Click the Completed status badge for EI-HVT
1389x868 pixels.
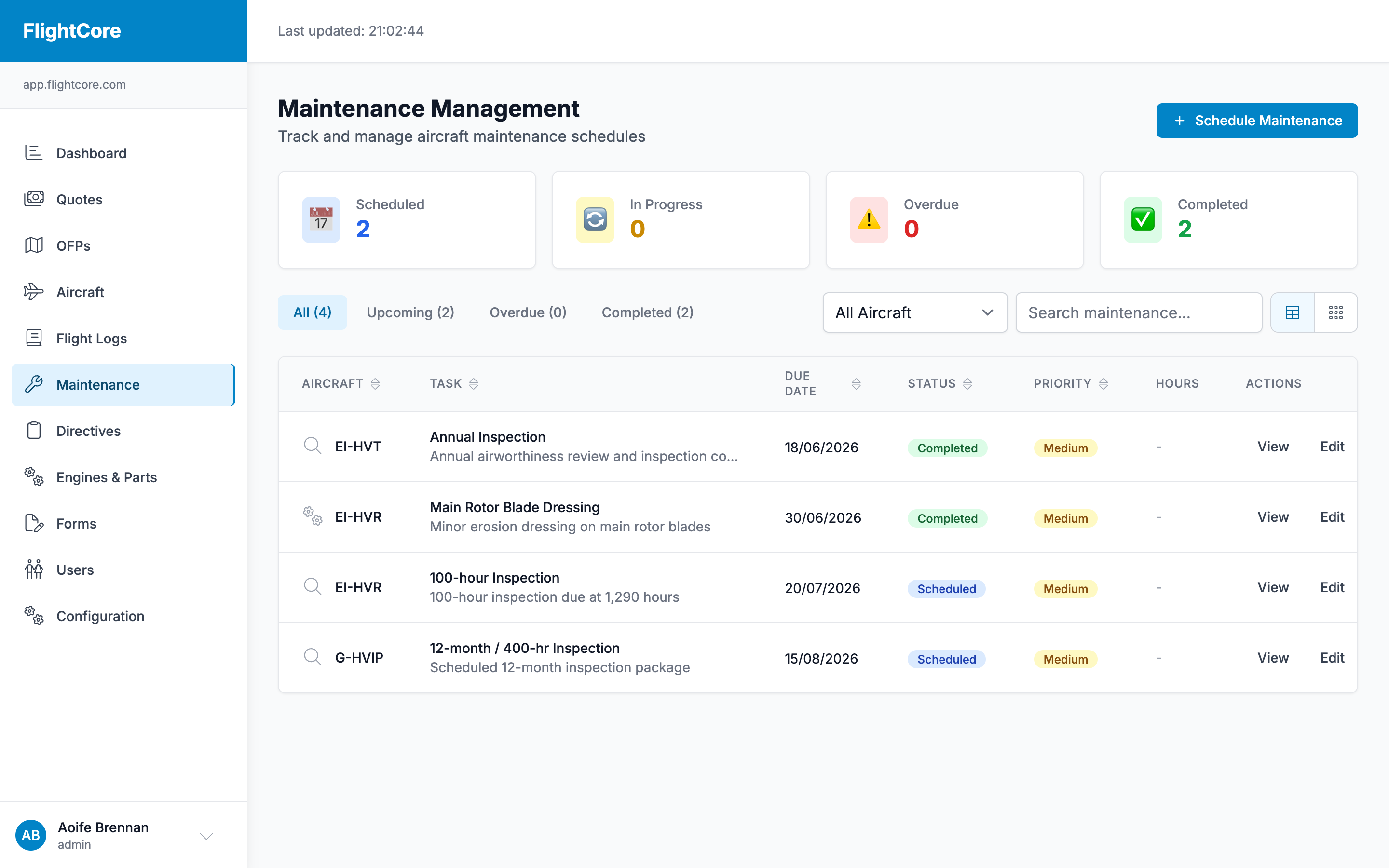[947, 448]
